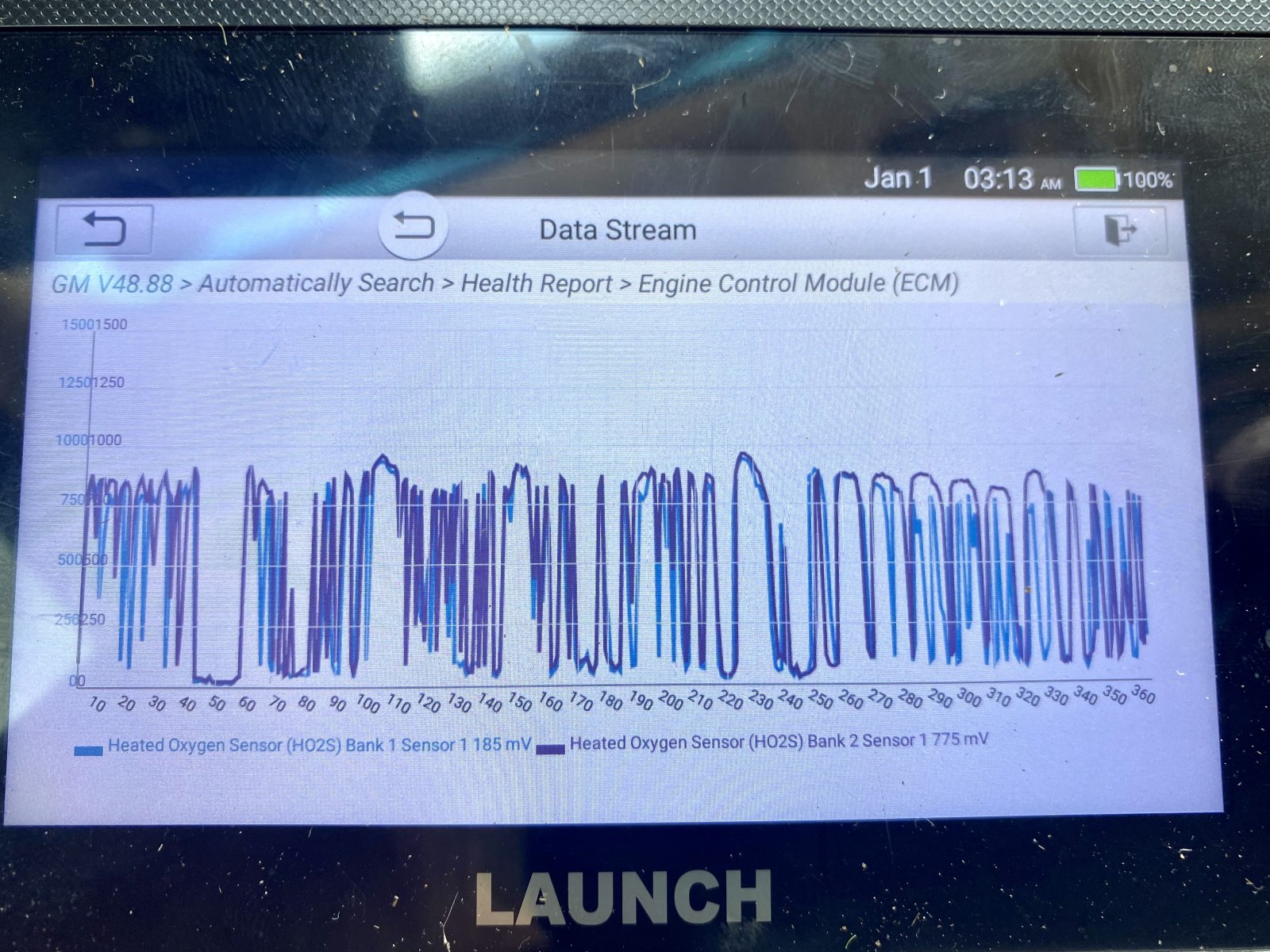Tap the round floating return button
The image size is (1270, 952).
tap(413, 226)
